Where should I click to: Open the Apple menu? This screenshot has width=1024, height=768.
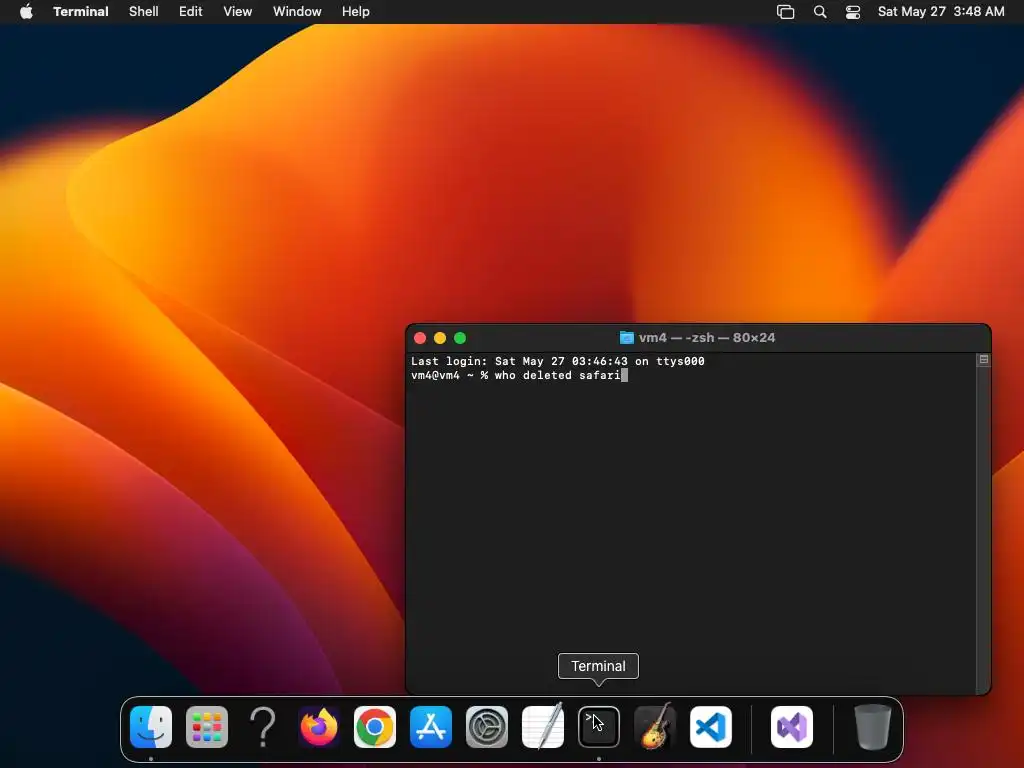[26, 12]
